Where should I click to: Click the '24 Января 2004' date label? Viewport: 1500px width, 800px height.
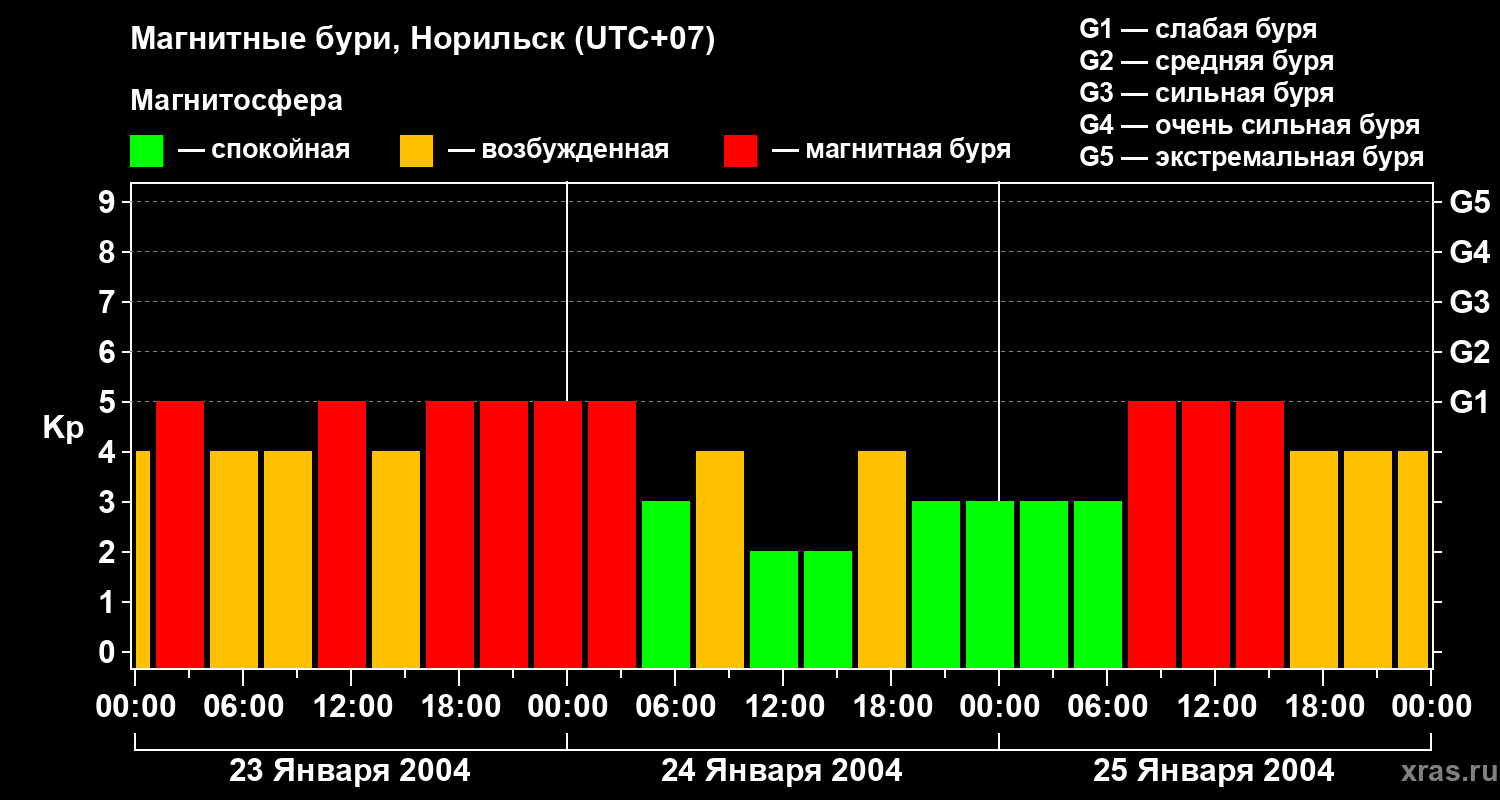click(782, 771)
